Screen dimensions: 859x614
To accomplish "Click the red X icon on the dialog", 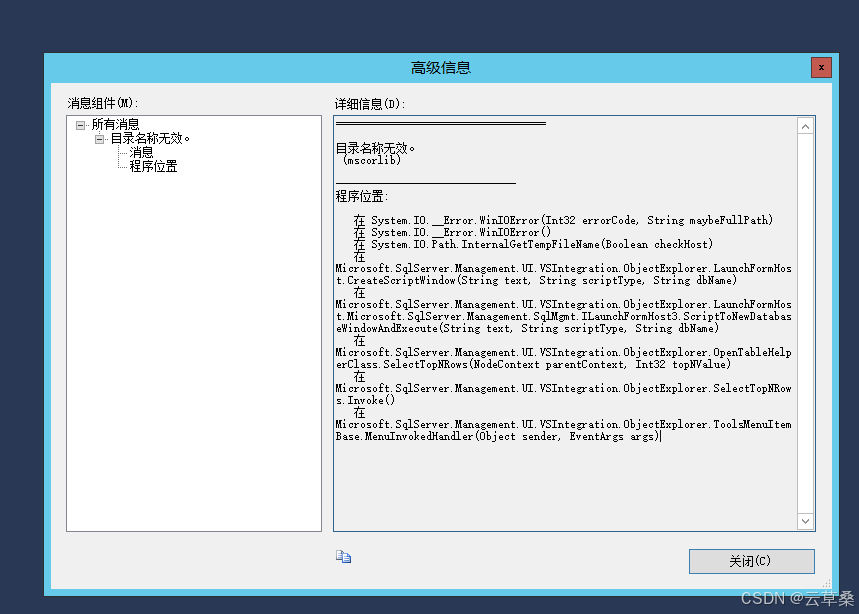I will pos(821,67).
